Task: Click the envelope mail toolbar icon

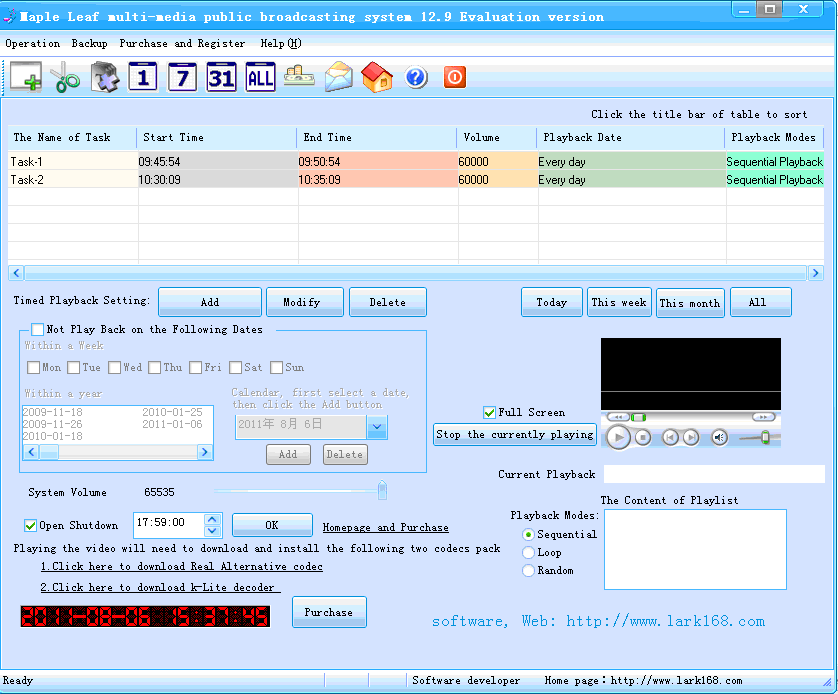Action: coord(339,77)
